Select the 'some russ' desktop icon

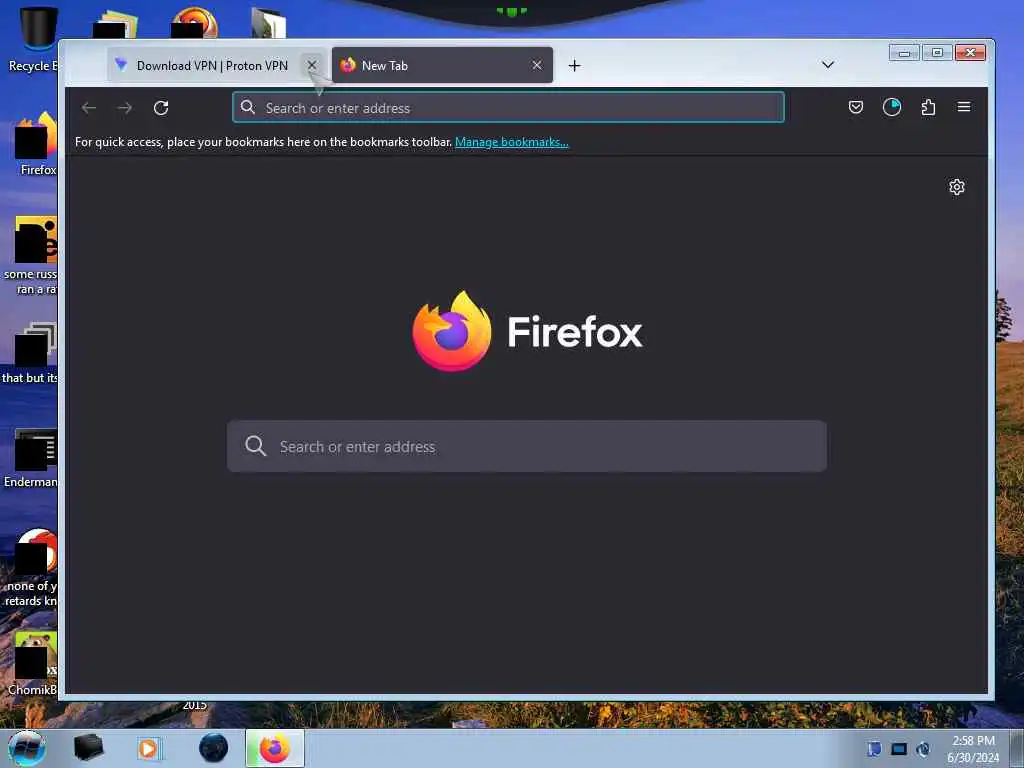31,255
